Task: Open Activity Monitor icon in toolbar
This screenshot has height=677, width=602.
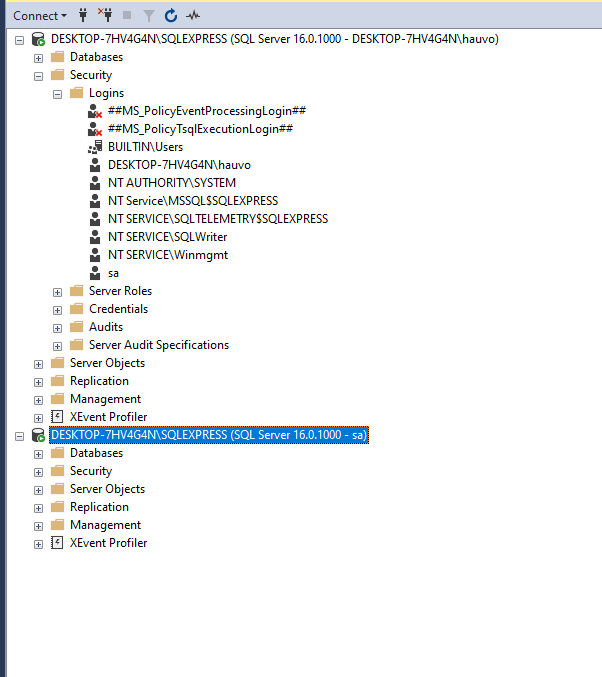Action: 193,15
